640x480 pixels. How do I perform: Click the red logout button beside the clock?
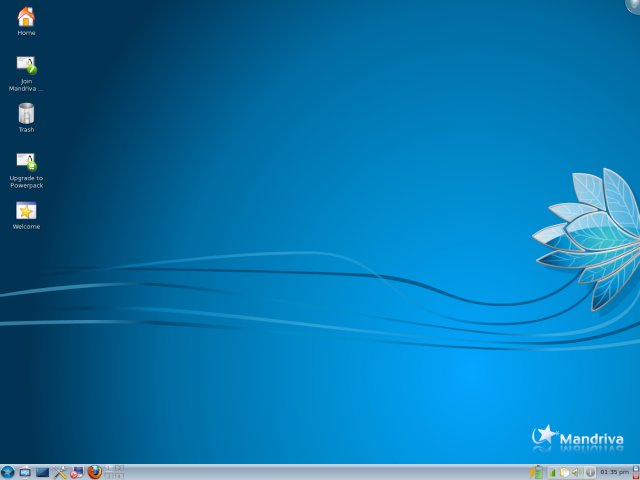[x=636, y=476]
